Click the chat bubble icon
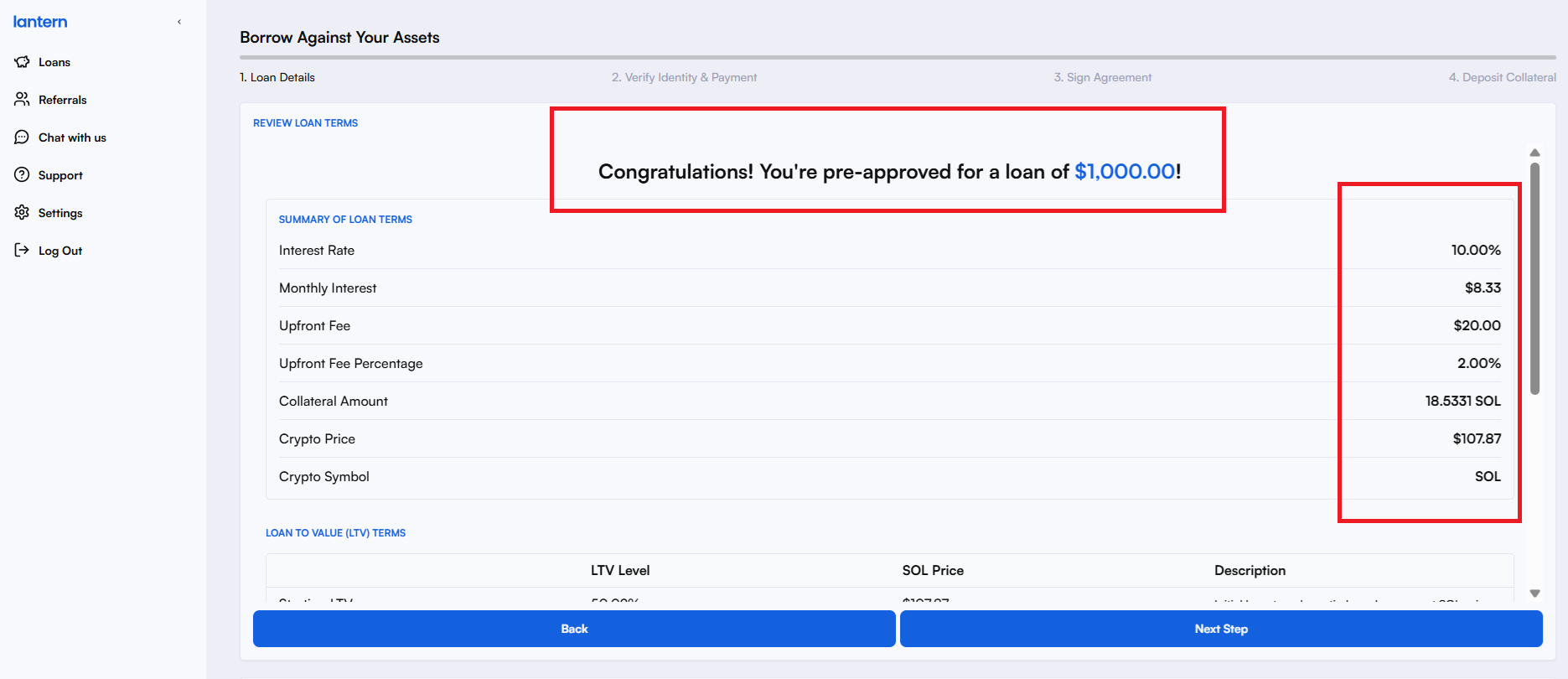This screenshot has width=1568, height=679. tap(22, 137)
